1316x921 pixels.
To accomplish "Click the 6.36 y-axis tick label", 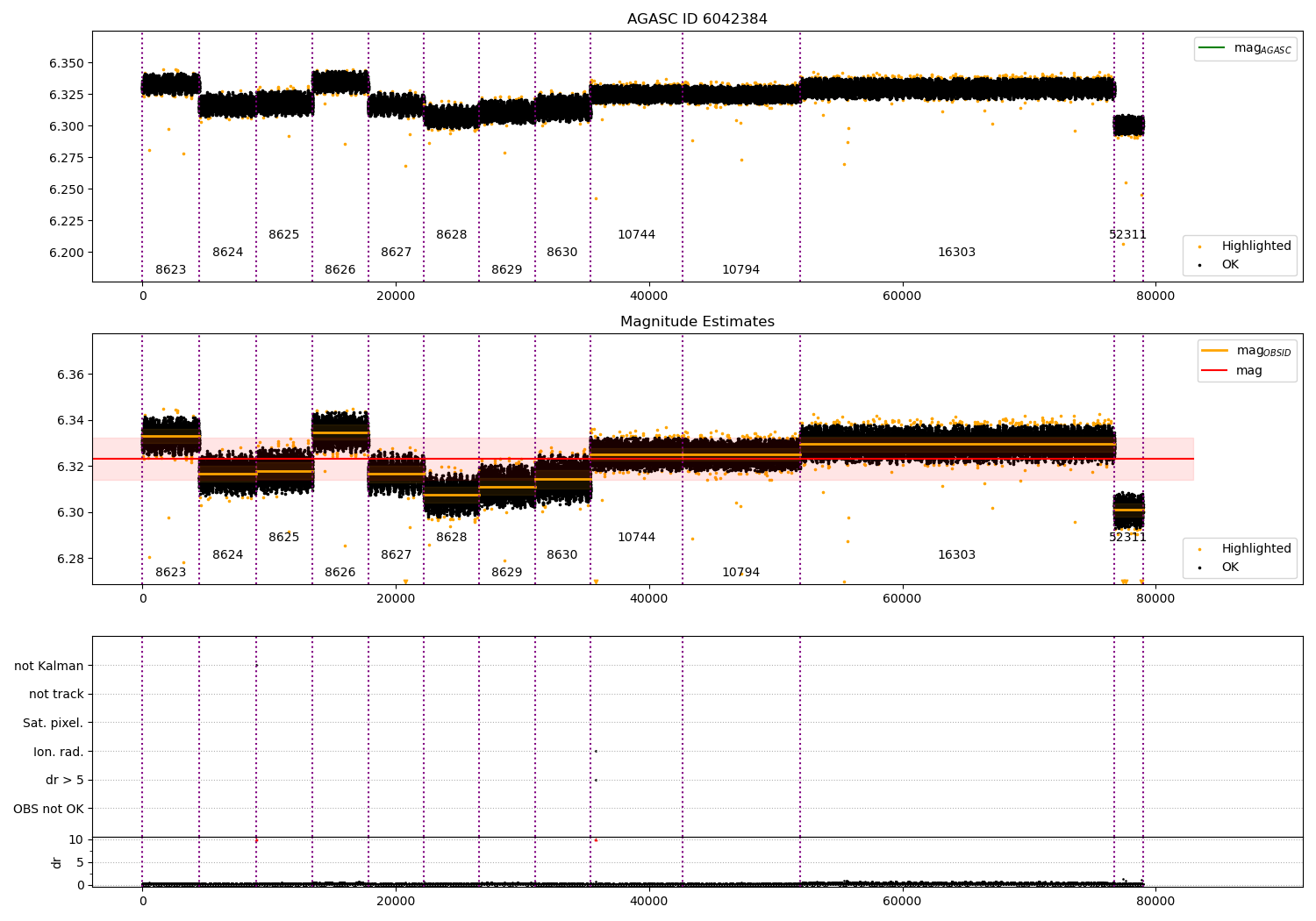I will tap(70, 375).
